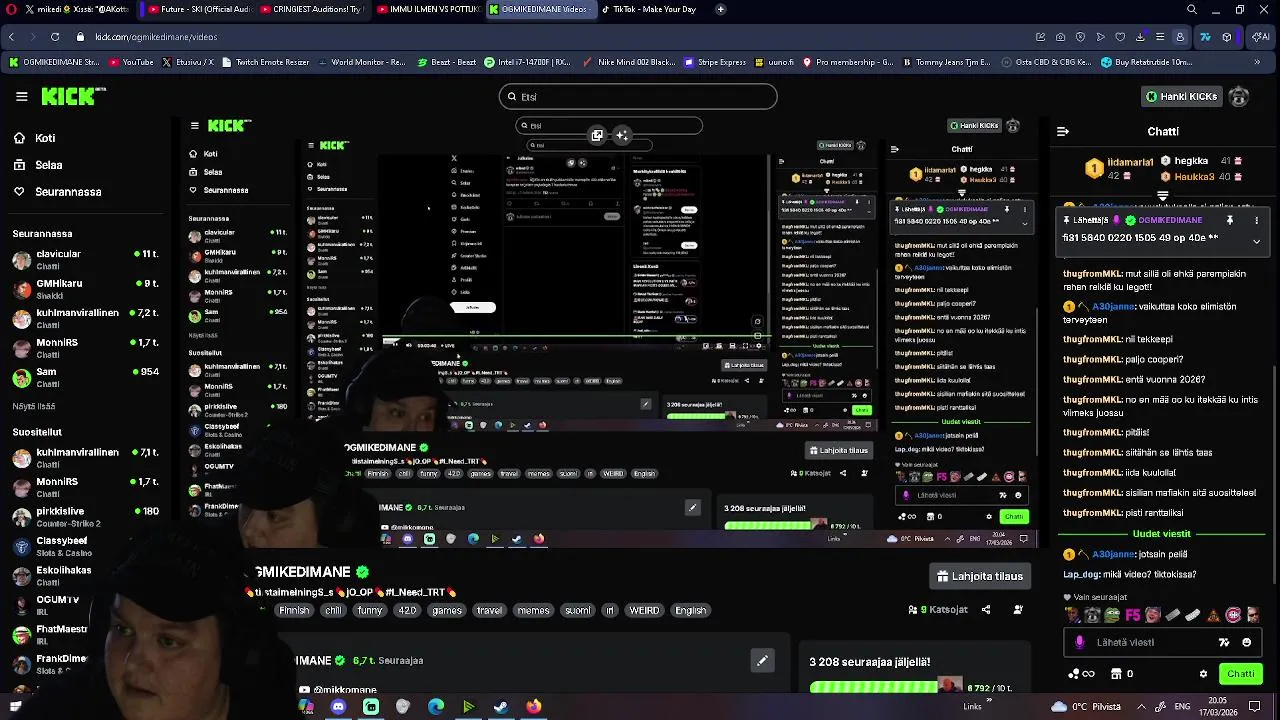Switch to IMMU ILMEN VS POTTUK tab
This screenshot has height=720, width=1280.
[430, 9]
